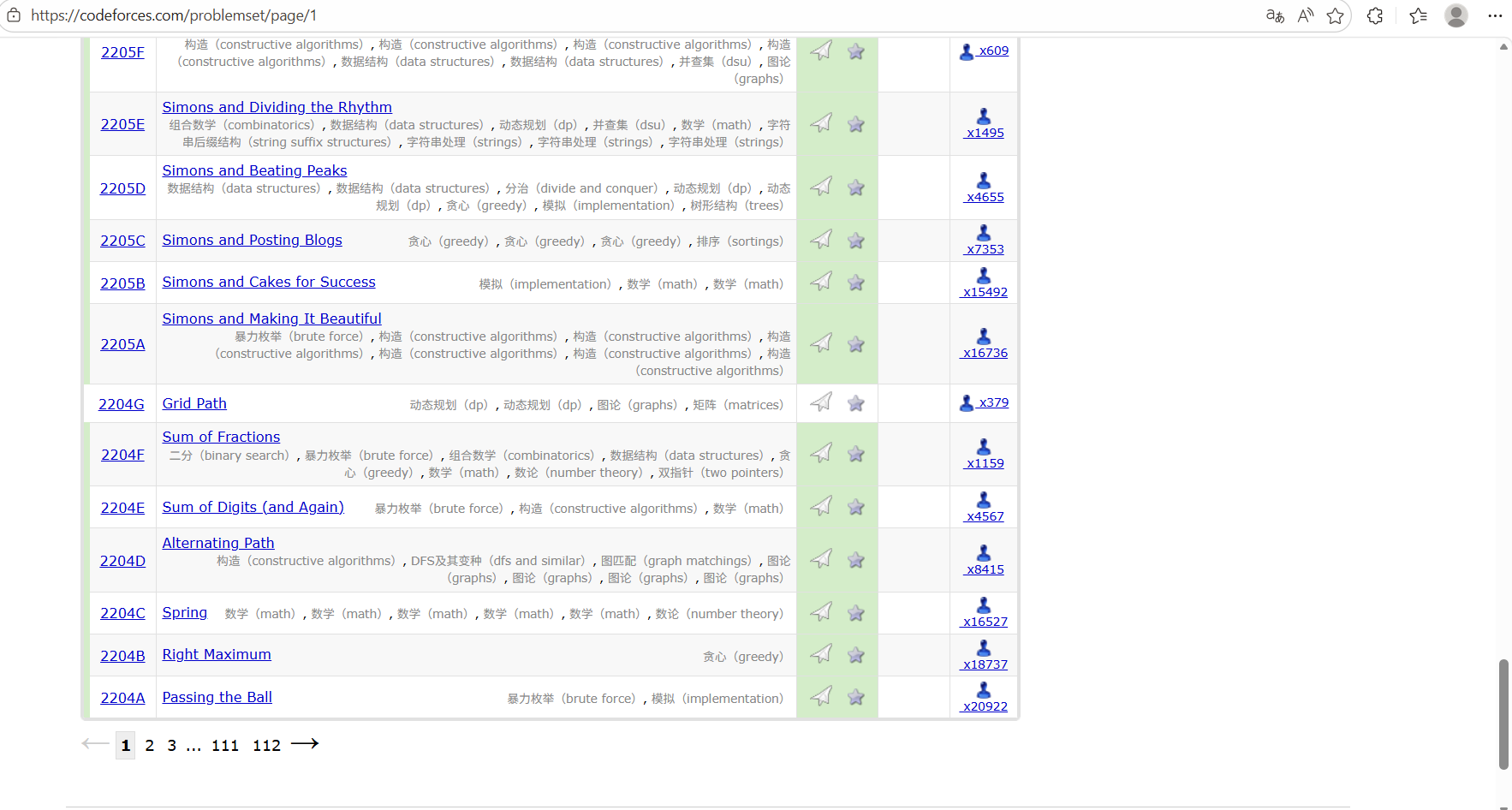Open the browser settings and more menu
Viewport: 1512px width, 810px height.
point(1495,15)
